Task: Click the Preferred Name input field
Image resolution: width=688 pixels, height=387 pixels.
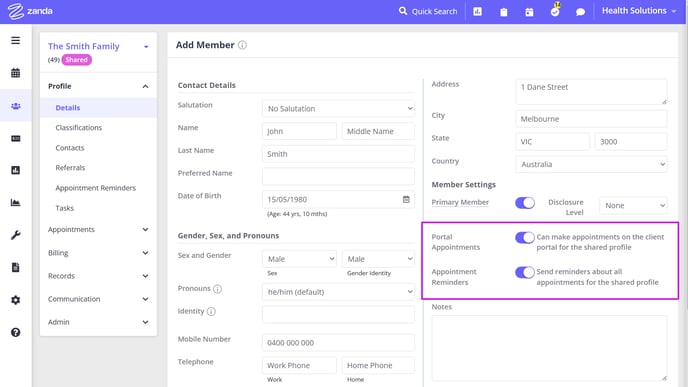Action: (x=338, y=176)
